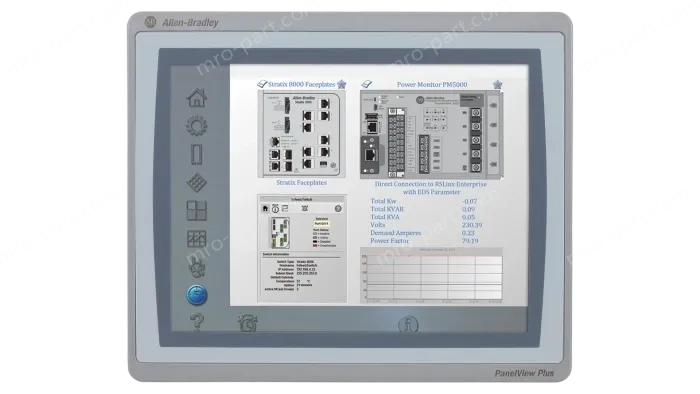Select the Power Monitor PM5000 title
700x394 pixels.
[432, 84]
